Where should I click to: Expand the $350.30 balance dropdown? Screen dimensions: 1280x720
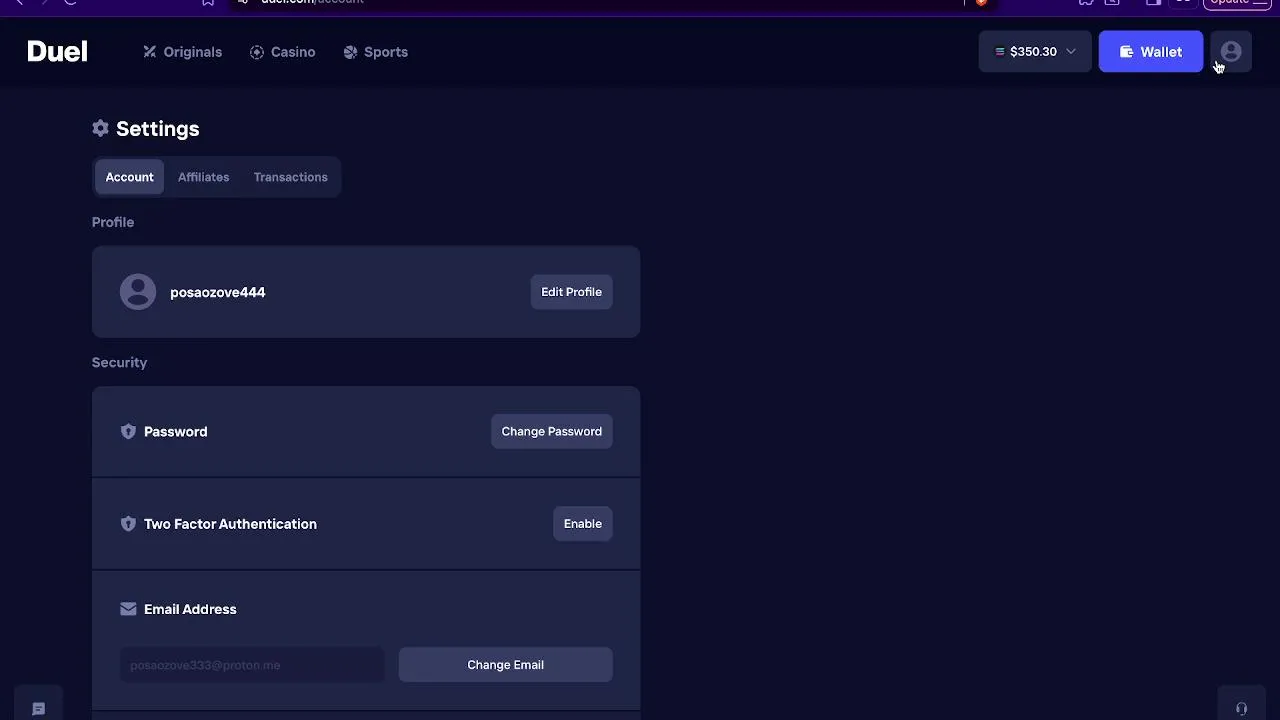tap(1035, 52)
